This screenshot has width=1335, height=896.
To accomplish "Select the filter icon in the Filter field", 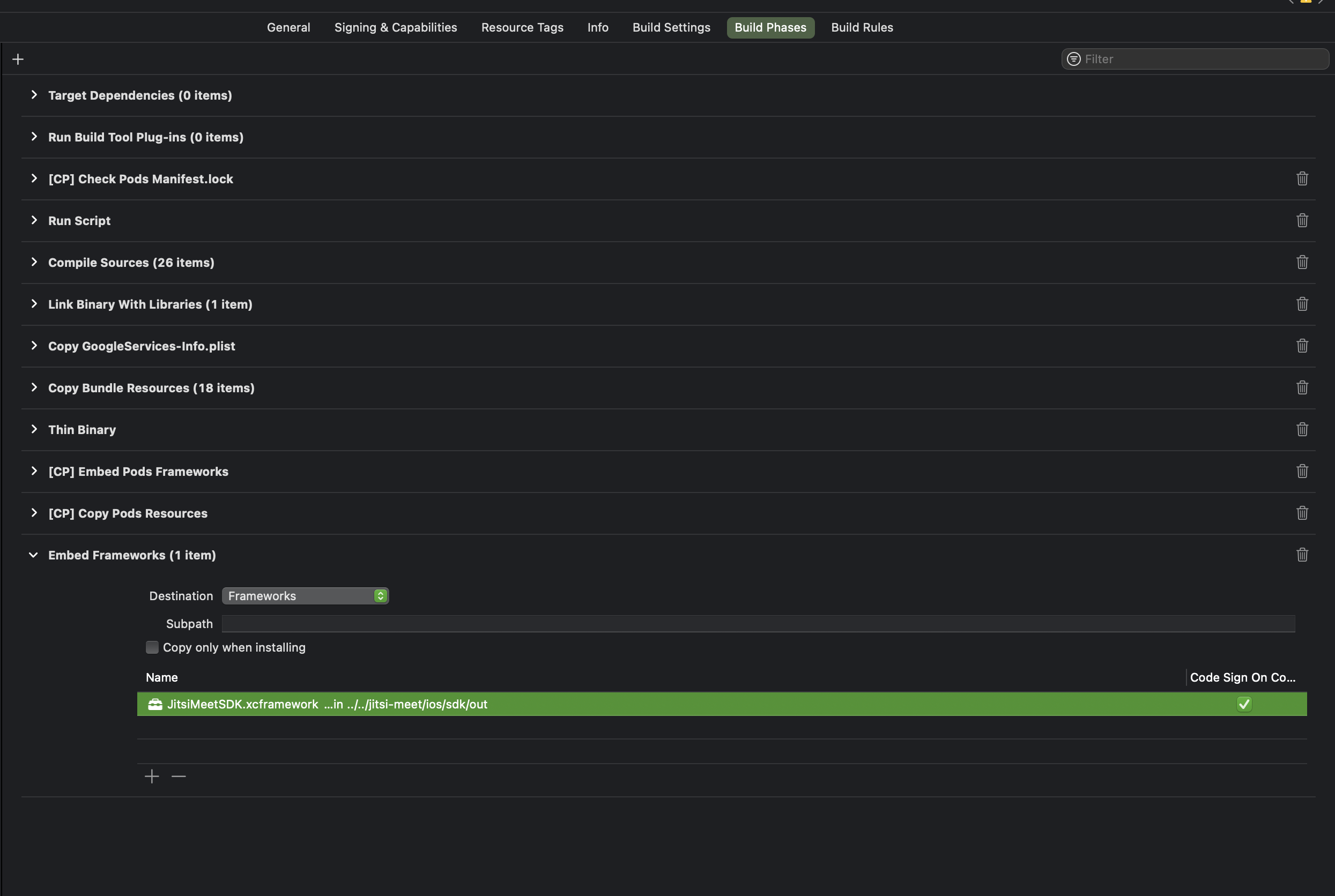I will point(1073,59).
